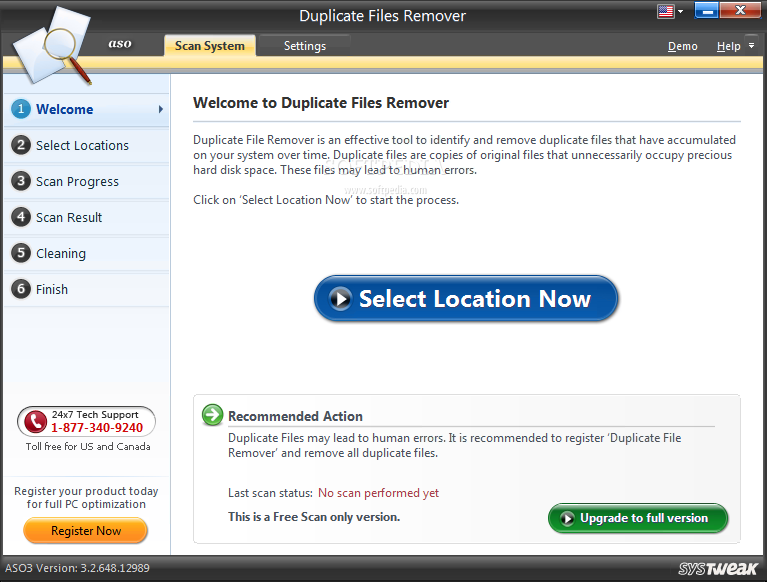The image size is (767, 582).
Task: Click 'Welcome to Duplicate Files Remover' heading
Action: [x=321, y=103]
